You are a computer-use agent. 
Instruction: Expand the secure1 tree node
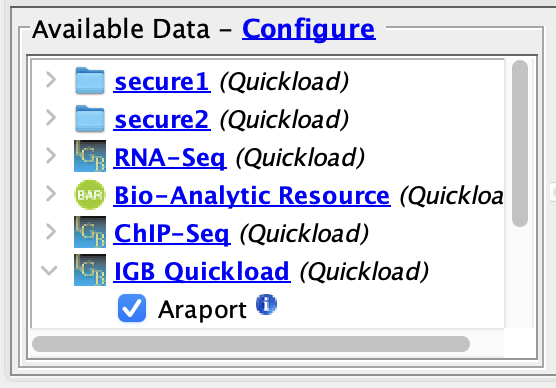(x=51, y=80)
